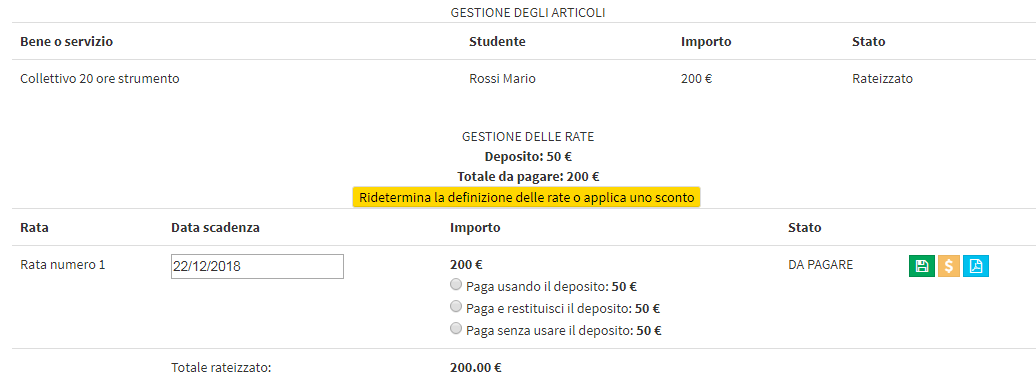Click the 'Rateizzato' status cell
Image resolution: width=1036 pixels, height=381 pixels.
(x=882, y=79)
